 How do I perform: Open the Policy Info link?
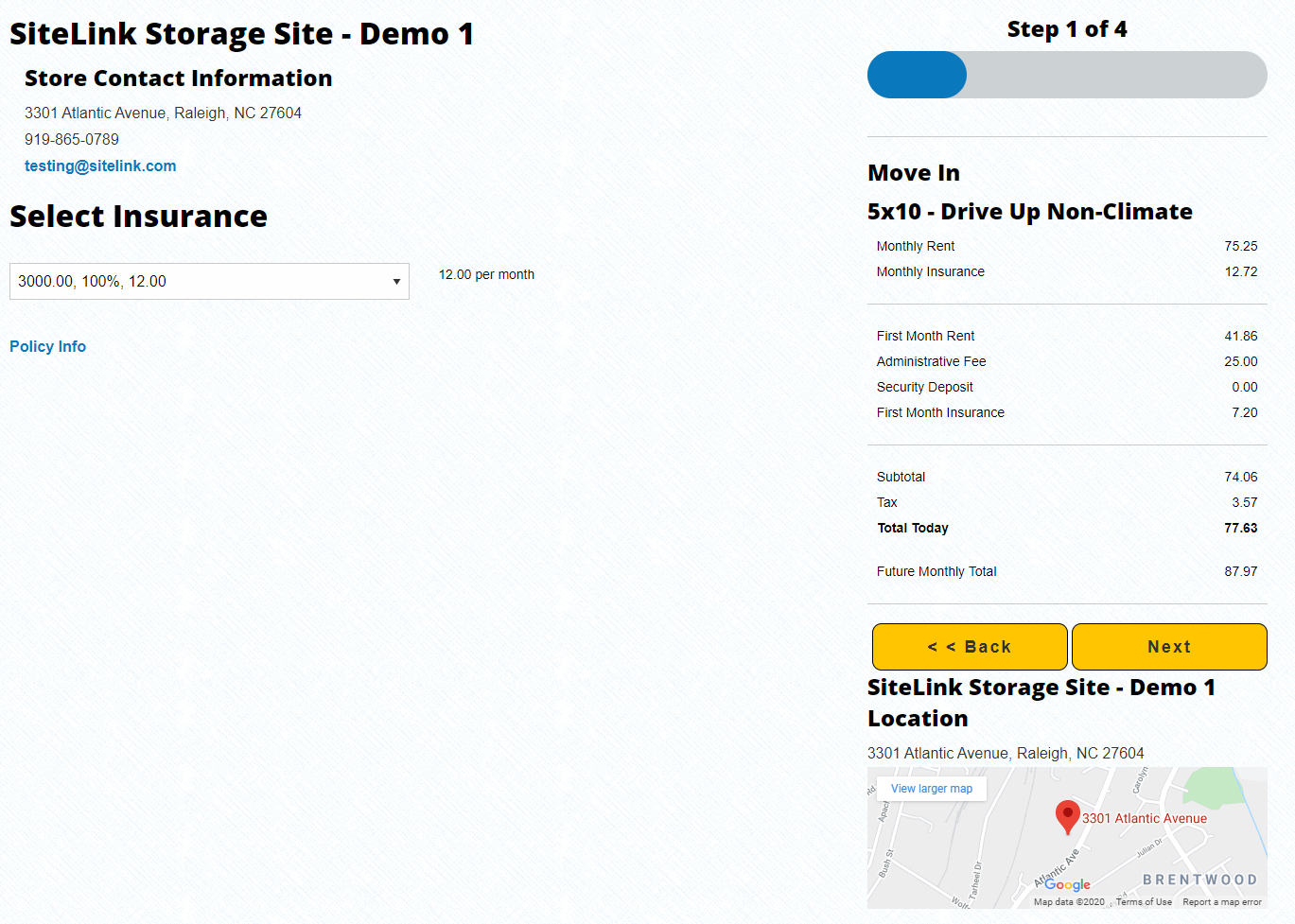pyautogui.click(x=47, y=347)
